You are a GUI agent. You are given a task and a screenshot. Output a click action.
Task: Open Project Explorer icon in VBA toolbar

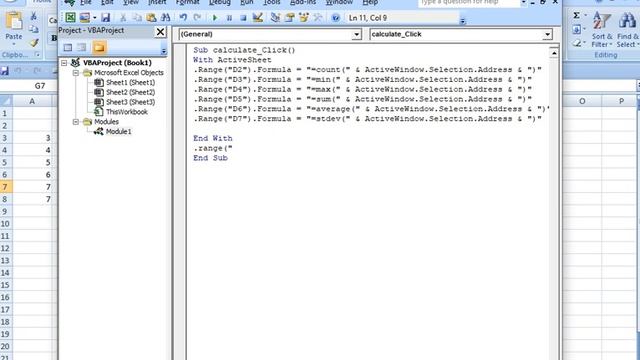point(275,18)
